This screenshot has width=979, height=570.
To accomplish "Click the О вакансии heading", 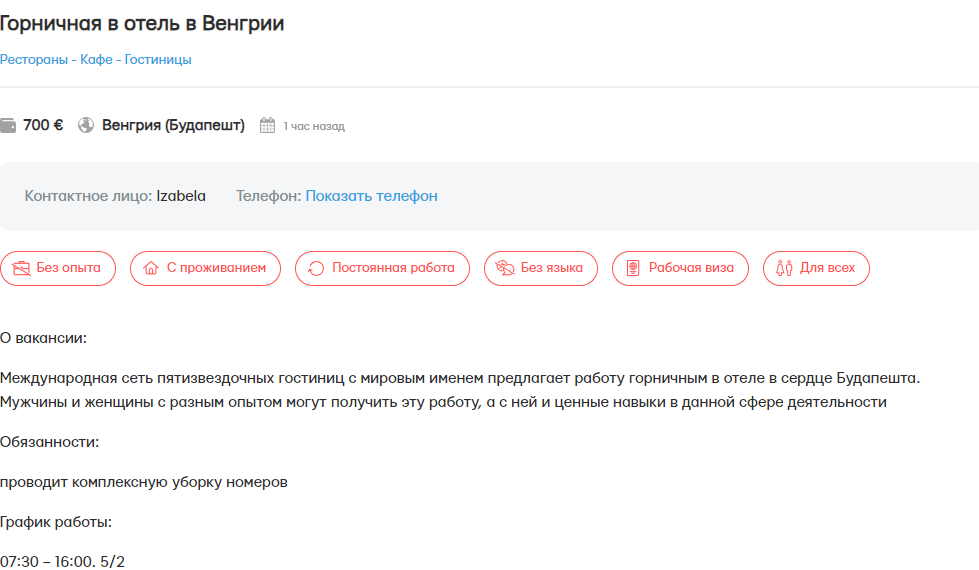I will 44,338.
